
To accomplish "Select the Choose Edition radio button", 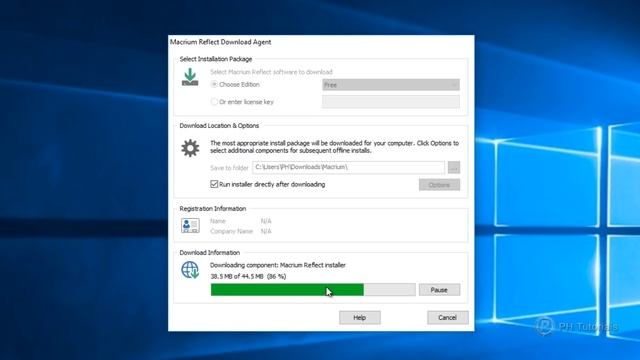I will 214,84.
